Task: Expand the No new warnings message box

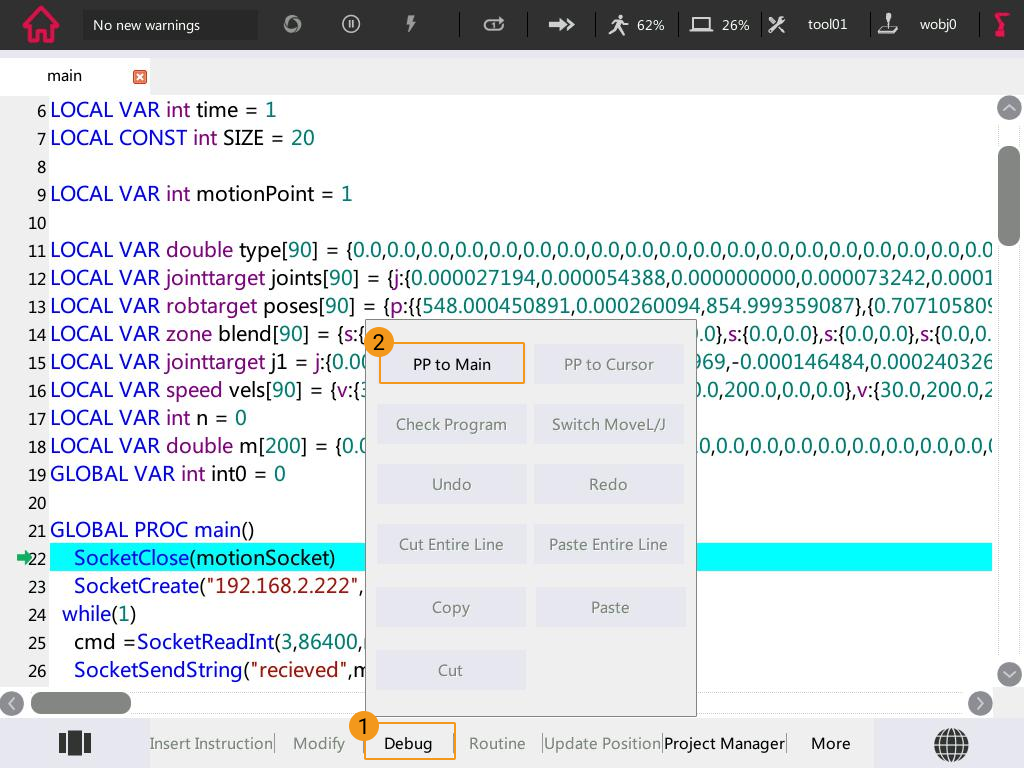Action: pyautogui.click(x=170, y=25)
